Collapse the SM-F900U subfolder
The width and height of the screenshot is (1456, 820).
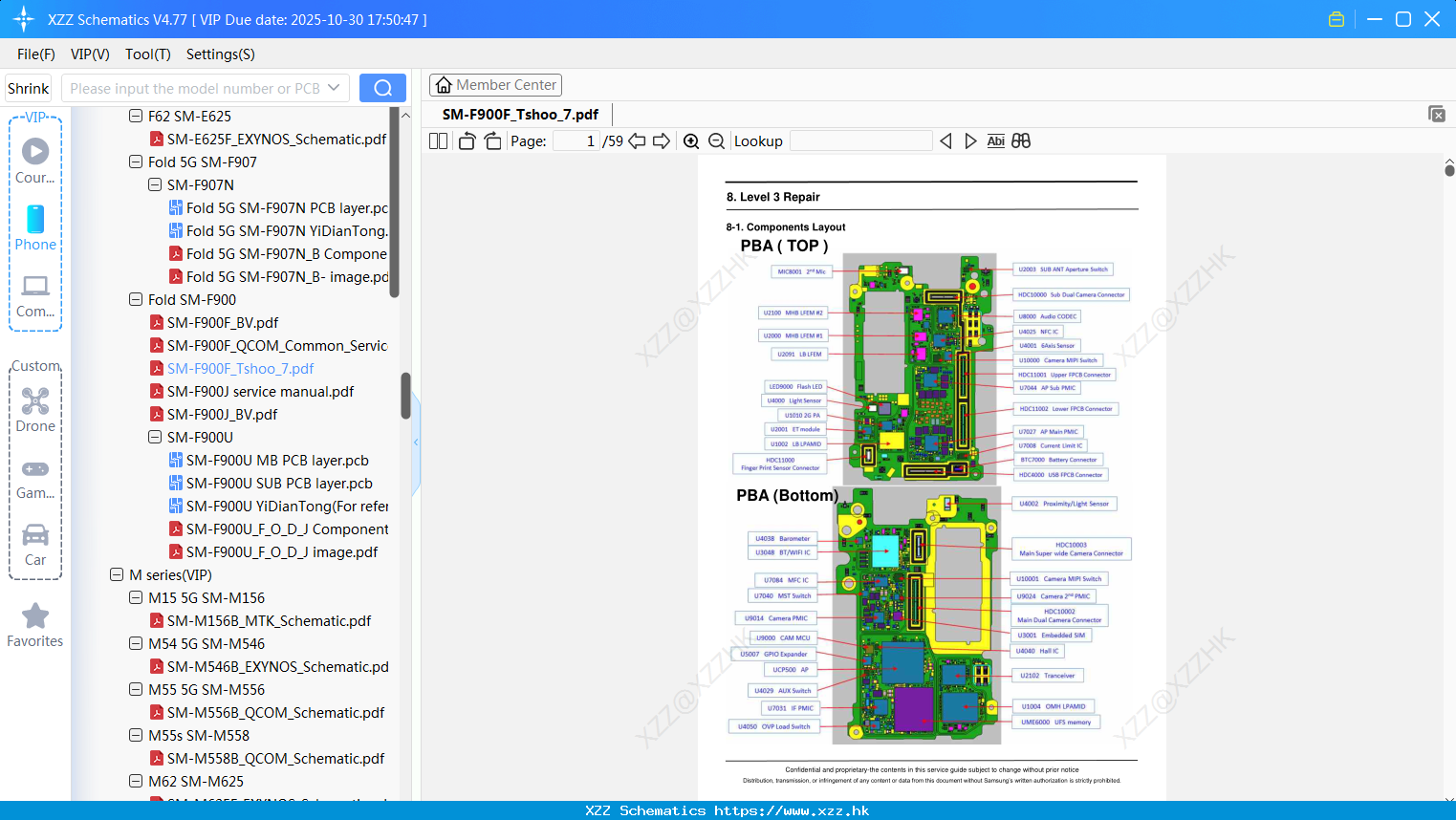(155, 437)
